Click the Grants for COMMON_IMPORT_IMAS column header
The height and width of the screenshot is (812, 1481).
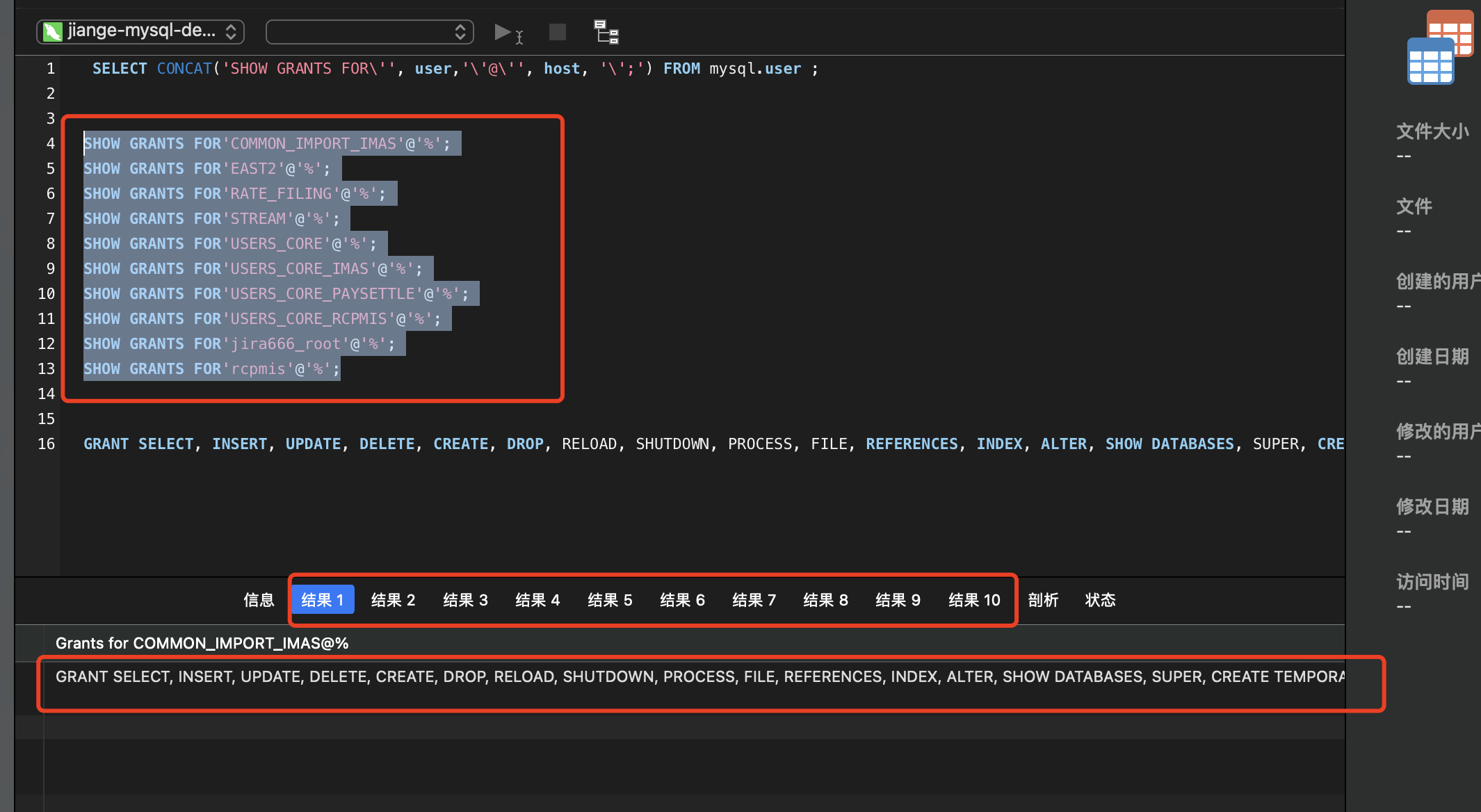coord(202,643)
